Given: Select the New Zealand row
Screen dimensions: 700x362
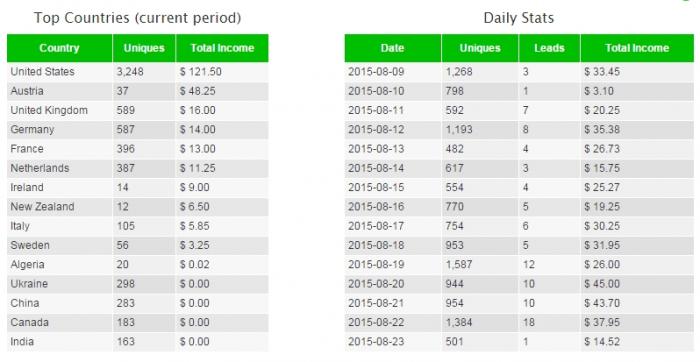Looking at the screenshot, I should [x=138, y=207].
